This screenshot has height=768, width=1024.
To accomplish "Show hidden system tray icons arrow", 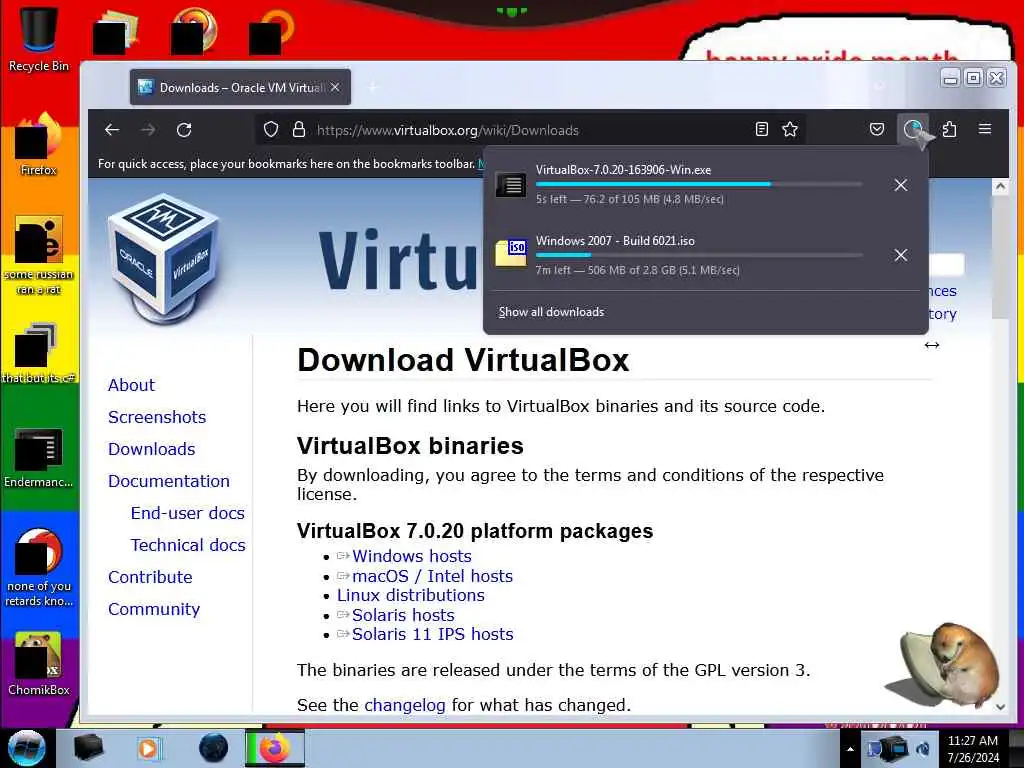I will point(850,749).
